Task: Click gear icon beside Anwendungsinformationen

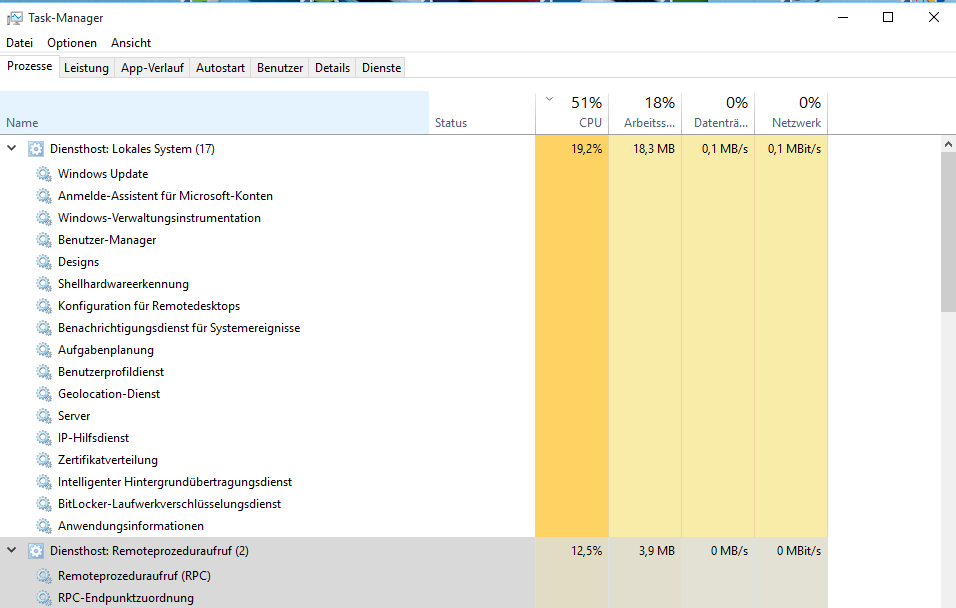Action: [43, 526]
